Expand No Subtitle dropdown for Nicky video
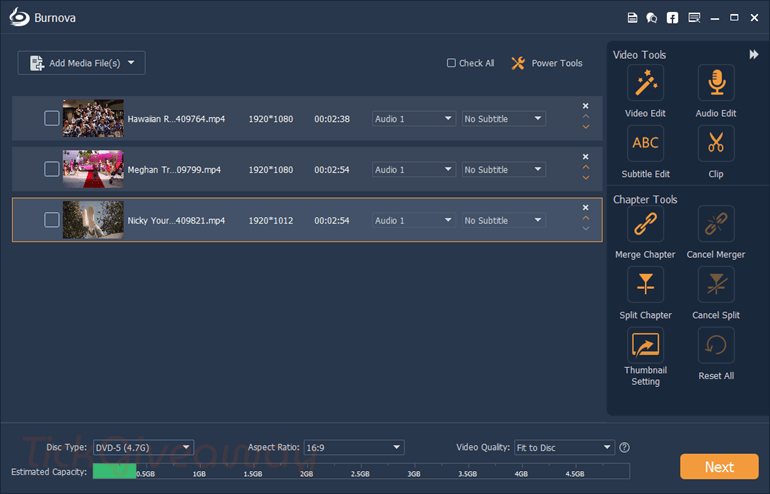This screenshot has width=770, height=494. (503, 220)
